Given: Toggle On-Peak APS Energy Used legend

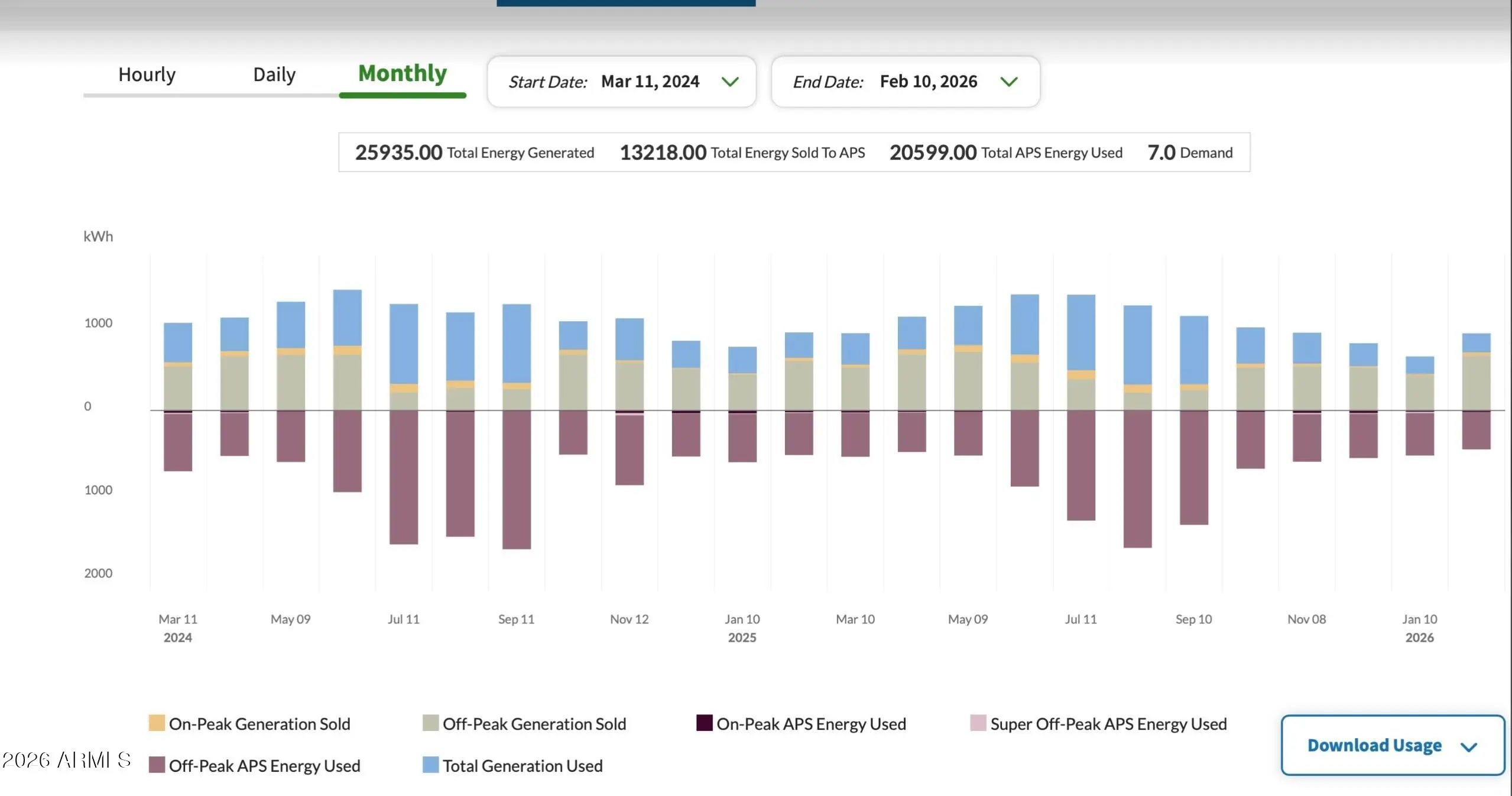Looking at the screenshot, I should click(x=810, y=724).
